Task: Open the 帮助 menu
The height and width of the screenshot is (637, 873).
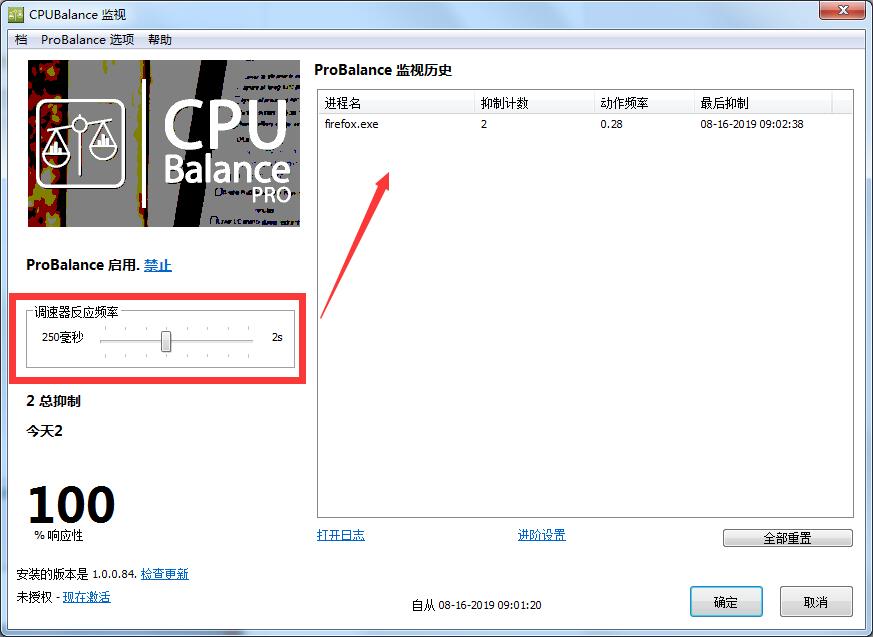Action: click(160, 40)
